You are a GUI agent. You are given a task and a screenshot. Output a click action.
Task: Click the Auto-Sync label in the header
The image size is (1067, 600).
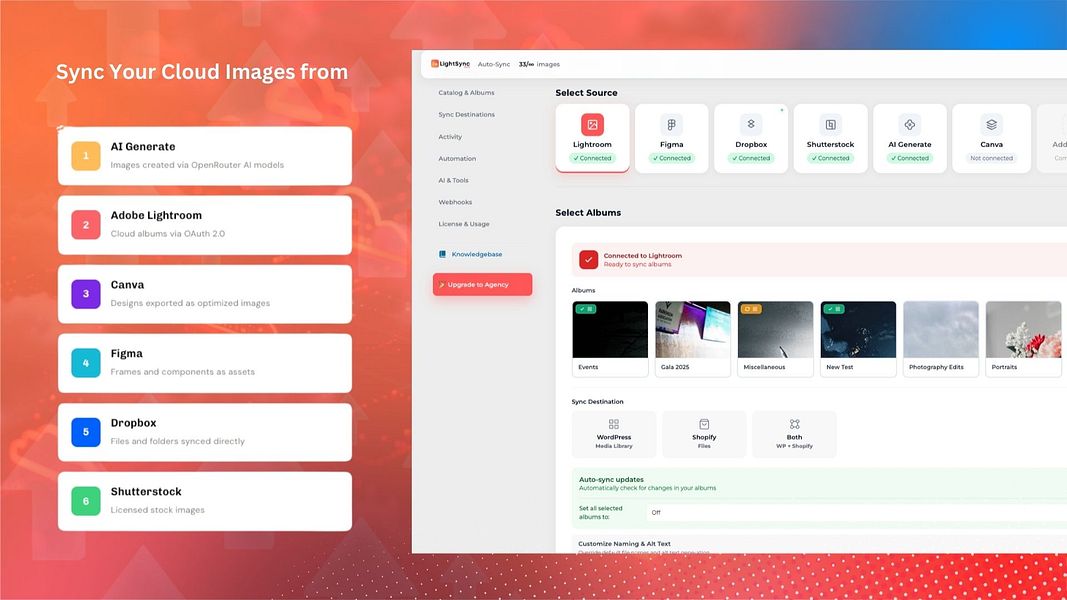493,64
